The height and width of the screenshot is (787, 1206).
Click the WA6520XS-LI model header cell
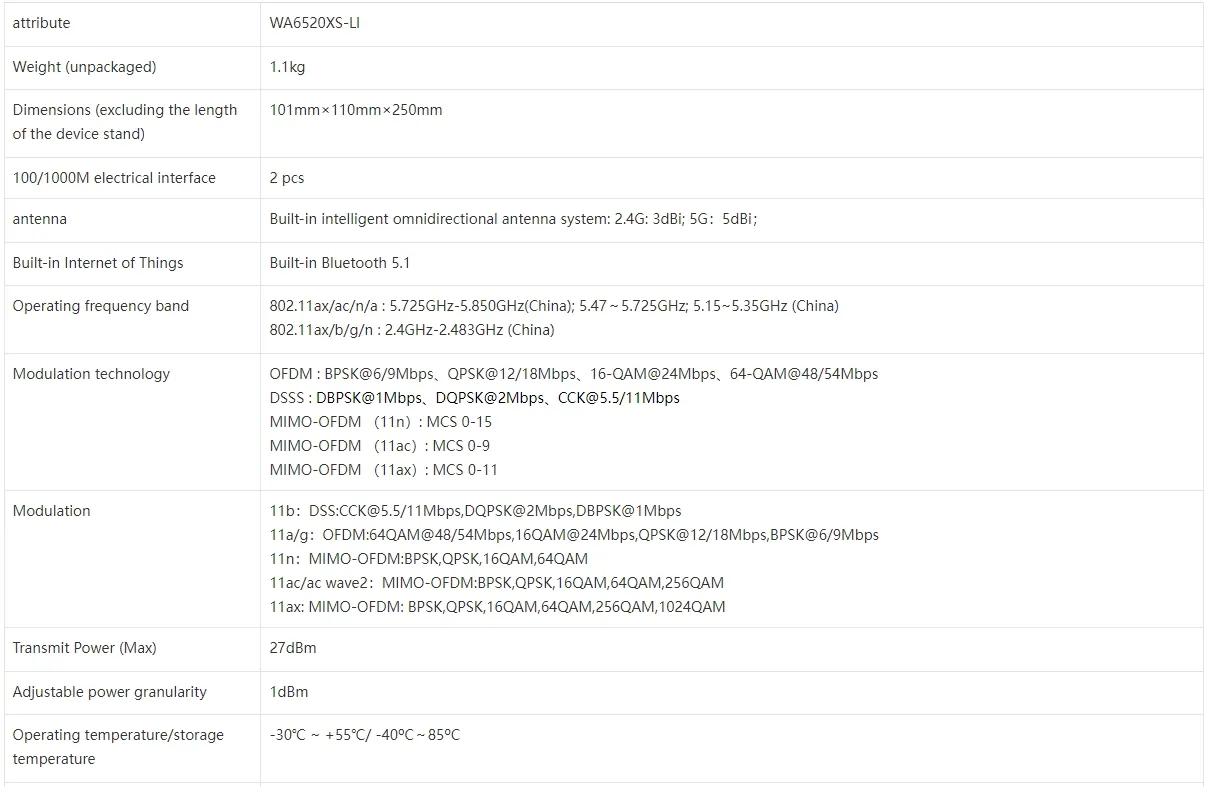pyautogui.click(x=314, y=23)
